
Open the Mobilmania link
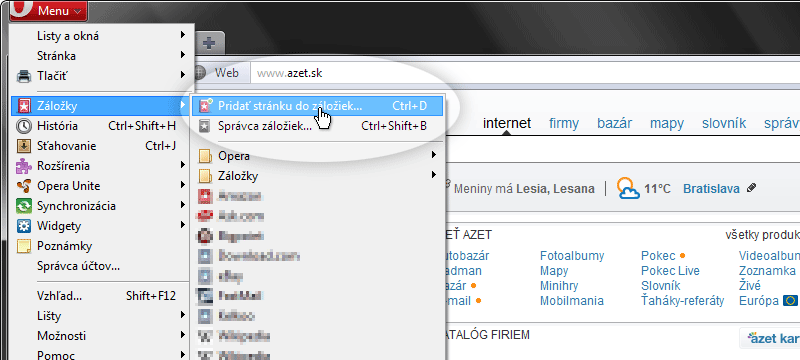click(571, 301)
